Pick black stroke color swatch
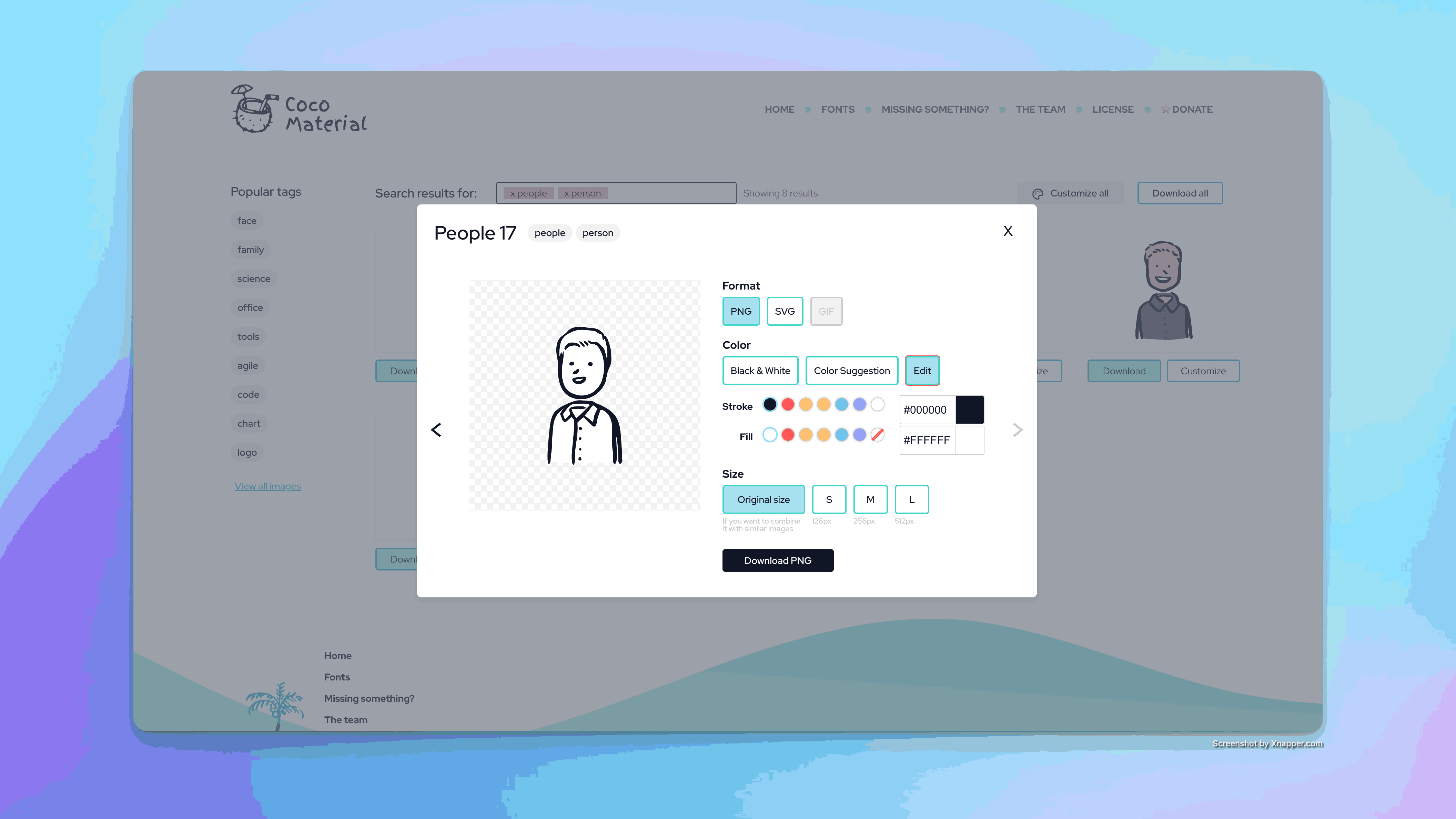 770,404
